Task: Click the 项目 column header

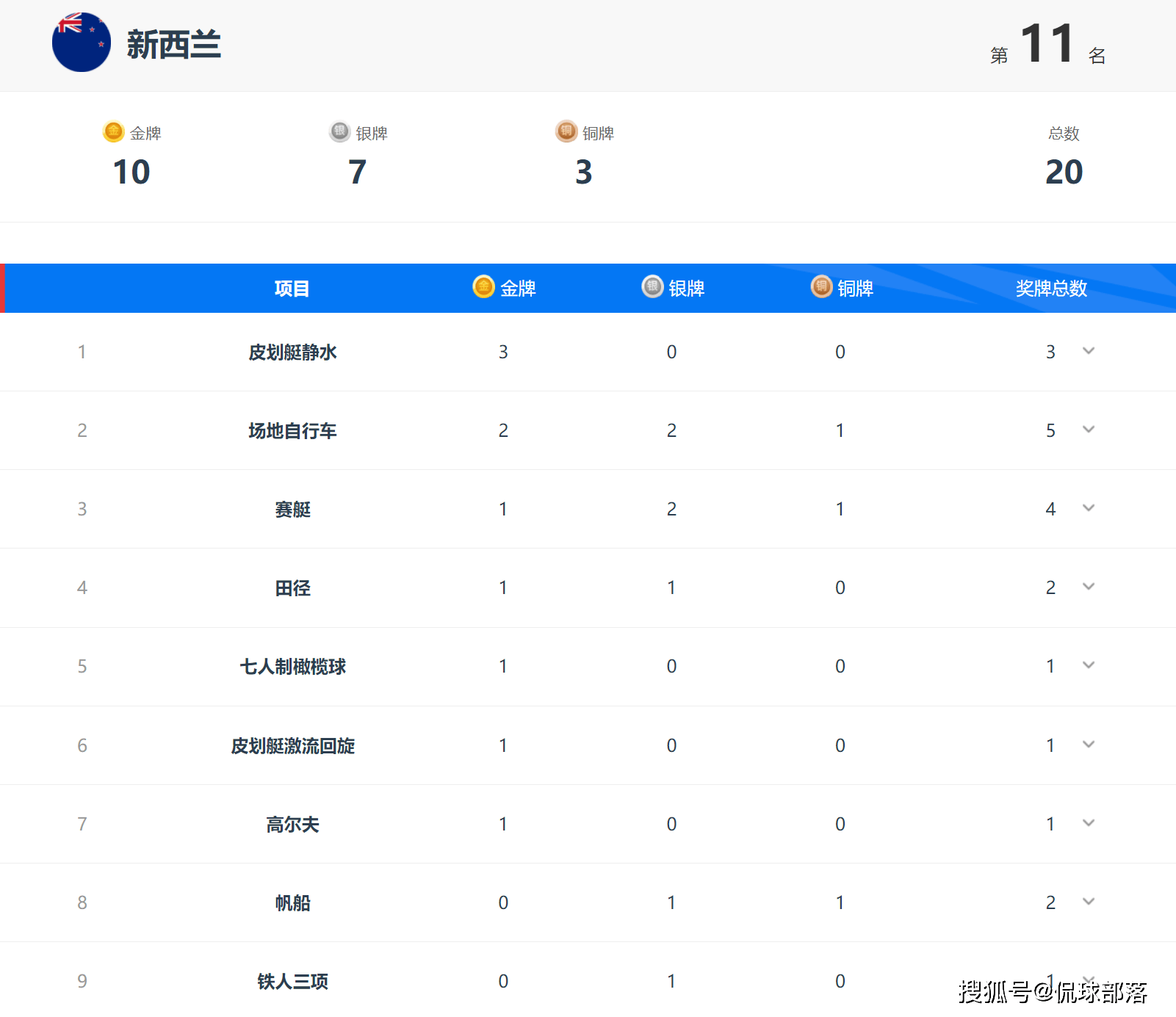Action: click(292, 289)
